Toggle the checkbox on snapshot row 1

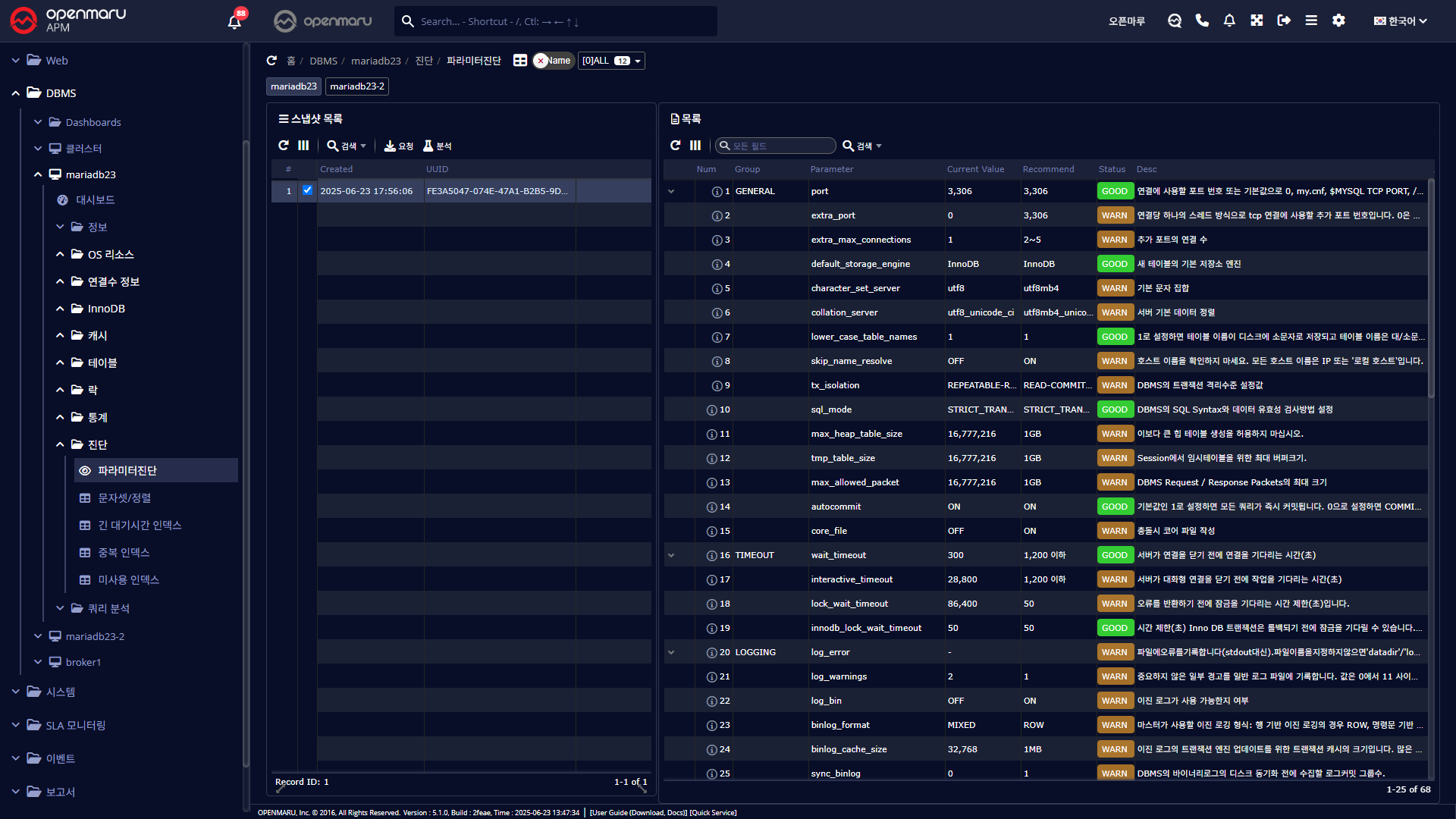[x=307, y=190]
